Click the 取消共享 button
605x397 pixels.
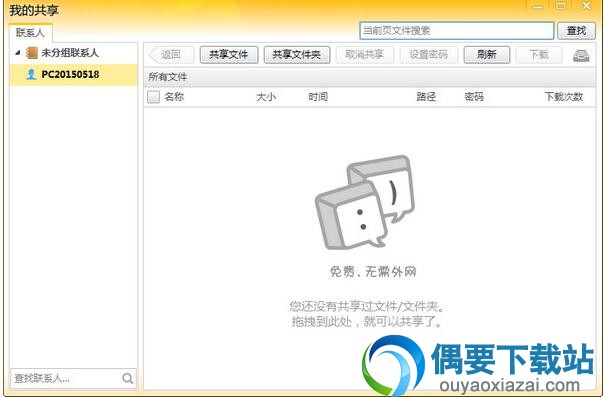365,55
